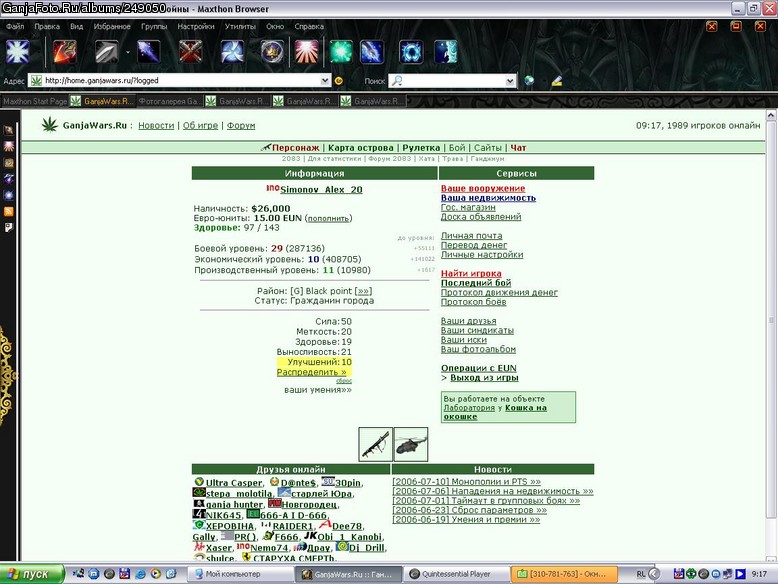
Task: Open the Избранное menu
Action: click(x=112, y=26)
